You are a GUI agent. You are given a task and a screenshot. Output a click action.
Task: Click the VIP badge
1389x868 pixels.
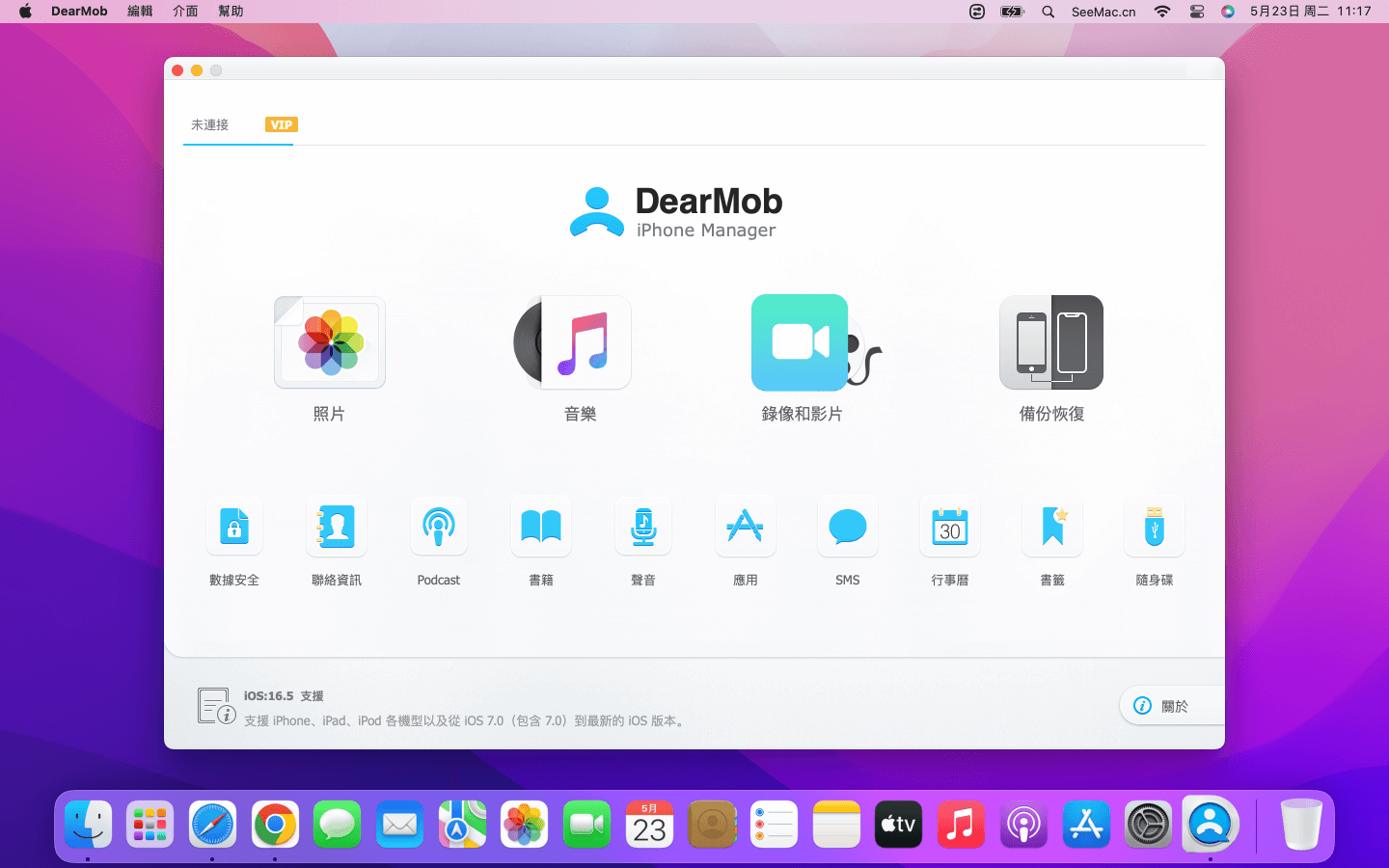(282, 124)
